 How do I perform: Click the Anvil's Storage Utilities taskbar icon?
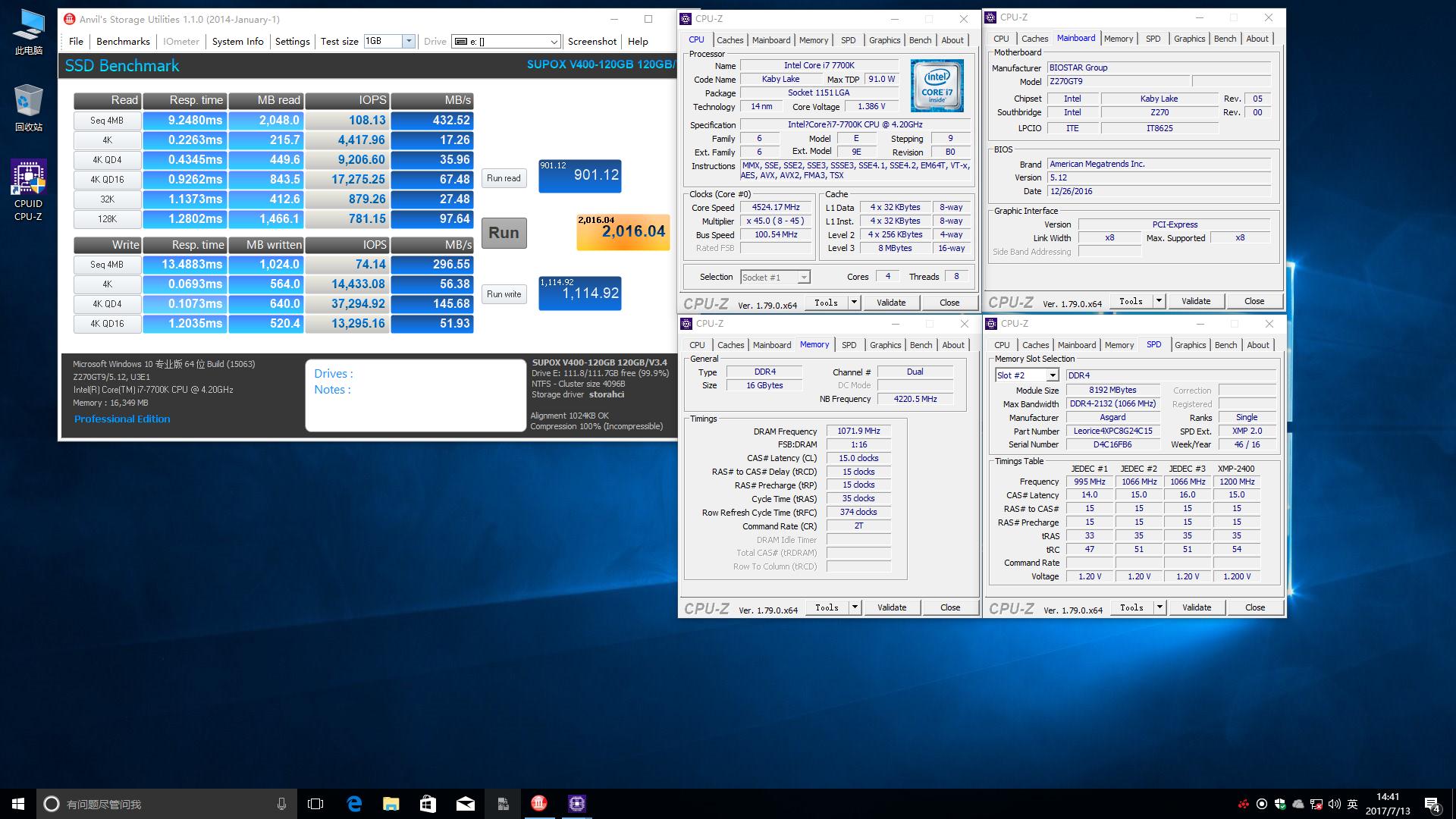click(539, 803)
